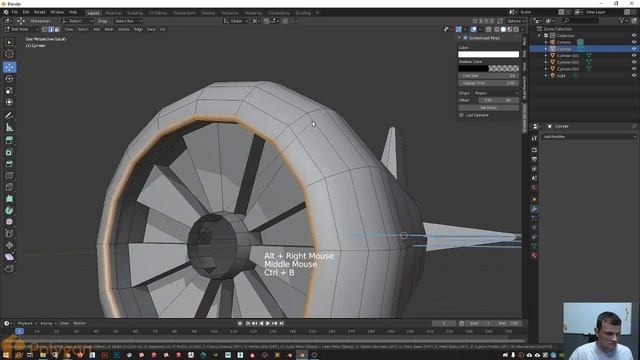The height and width of the screenshot is (360, 640).
Task: Expand the Light tree item
Action: tap(546, 76)
